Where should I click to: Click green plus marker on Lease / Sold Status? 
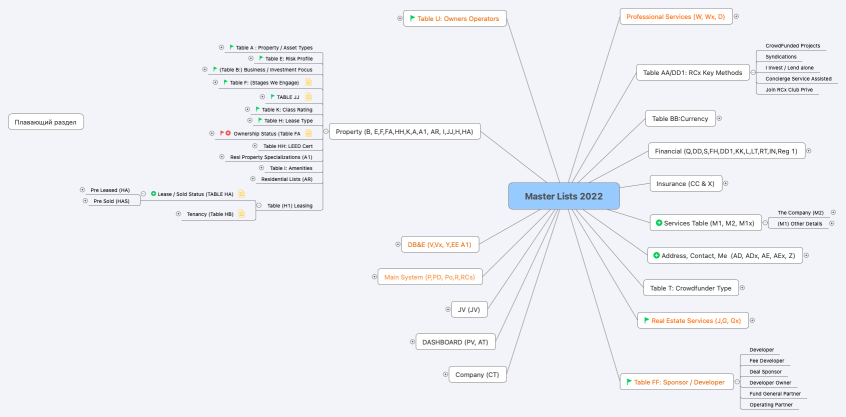coord(154,193)
